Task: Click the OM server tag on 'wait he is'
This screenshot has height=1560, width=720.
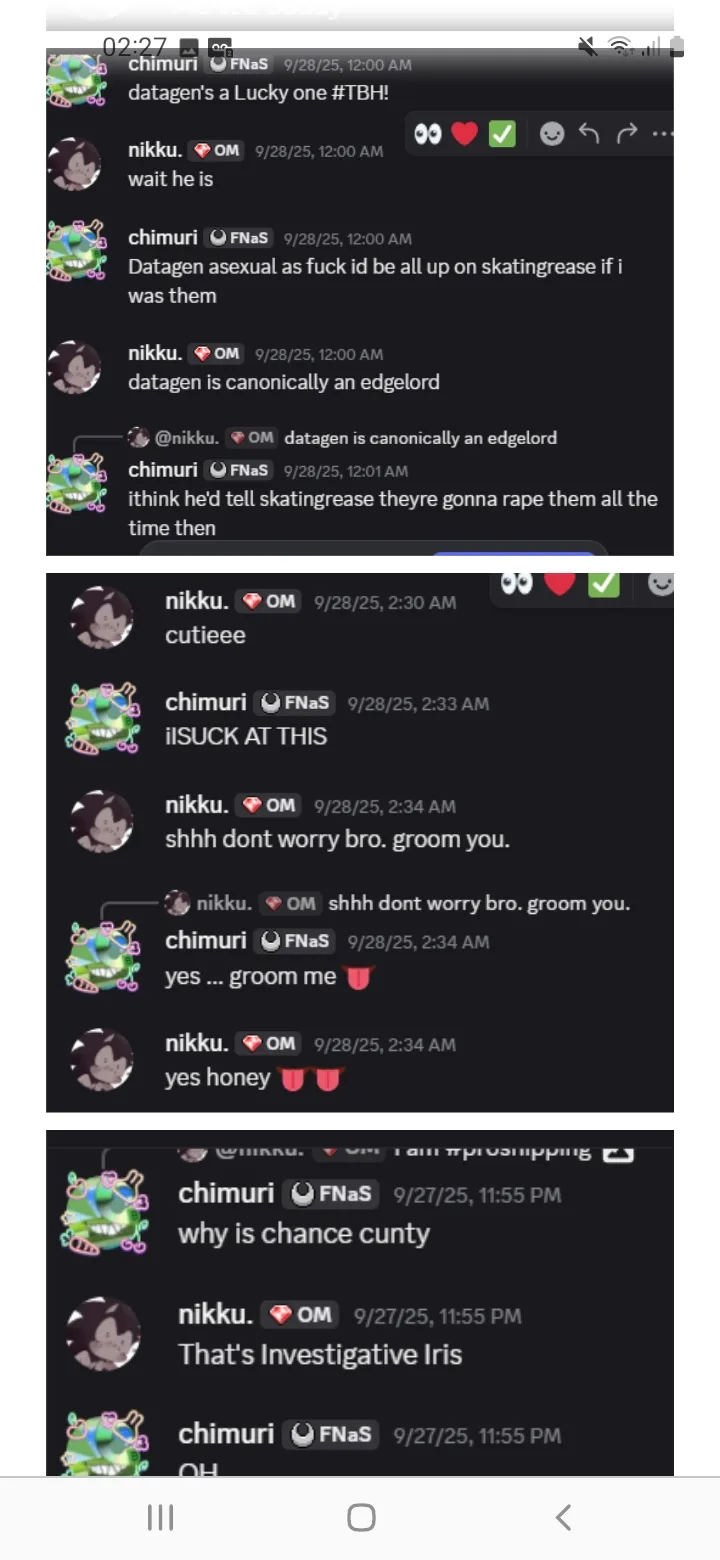Action: tap(216, 150)
